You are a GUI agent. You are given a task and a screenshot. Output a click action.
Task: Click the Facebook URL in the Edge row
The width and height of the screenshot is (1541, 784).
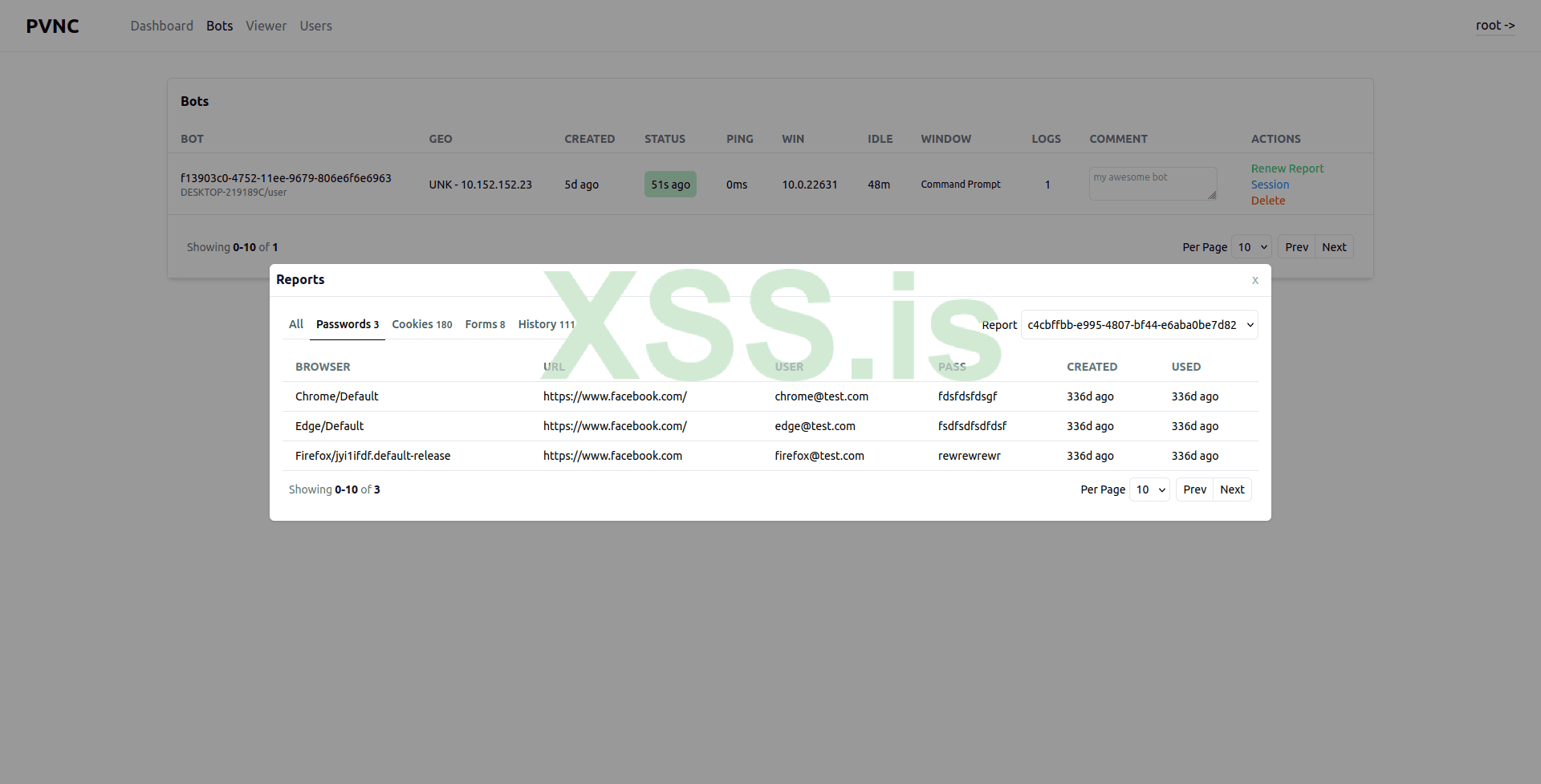click(x=615, y=426)
